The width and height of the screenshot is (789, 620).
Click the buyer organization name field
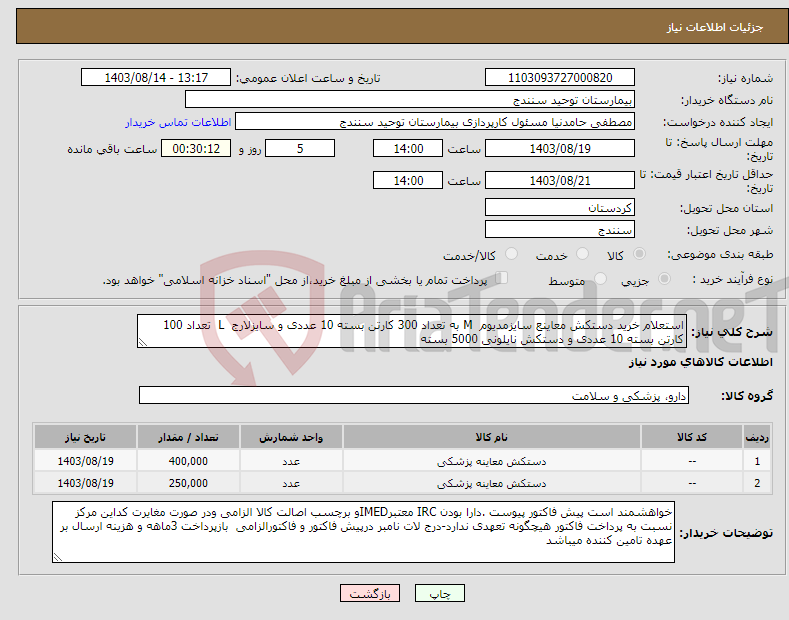click(x=410, y=100)
